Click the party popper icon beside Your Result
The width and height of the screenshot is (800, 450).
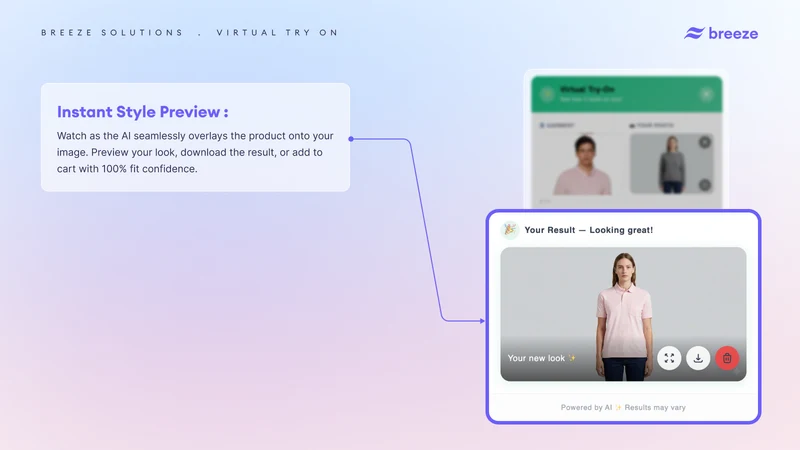509,230
